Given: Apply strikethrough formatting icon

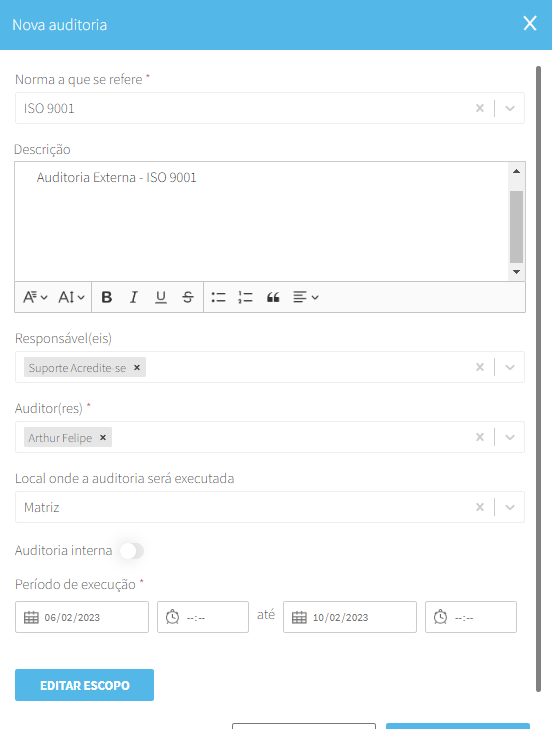Looking at the screenshot, I should pos(188,297).
